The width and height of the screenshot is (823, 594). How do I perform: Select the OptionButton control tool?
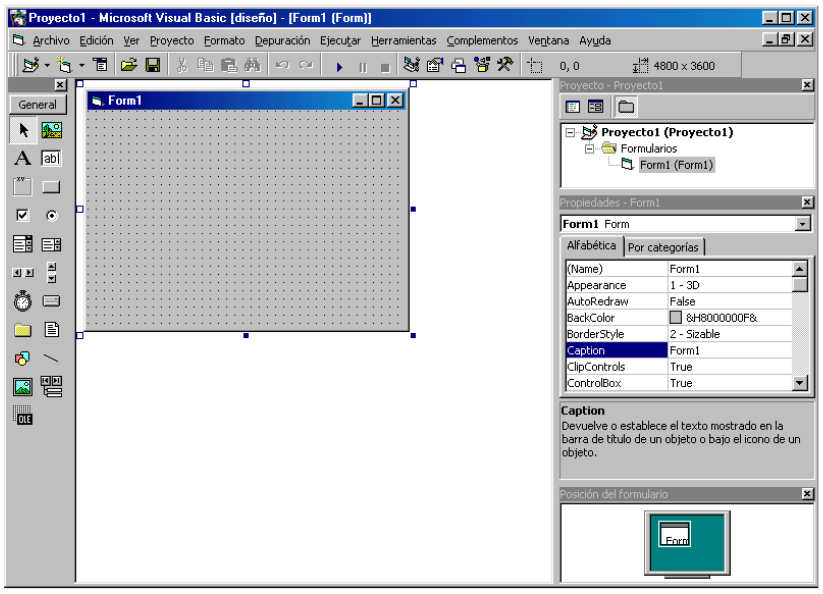coord(51,215)
